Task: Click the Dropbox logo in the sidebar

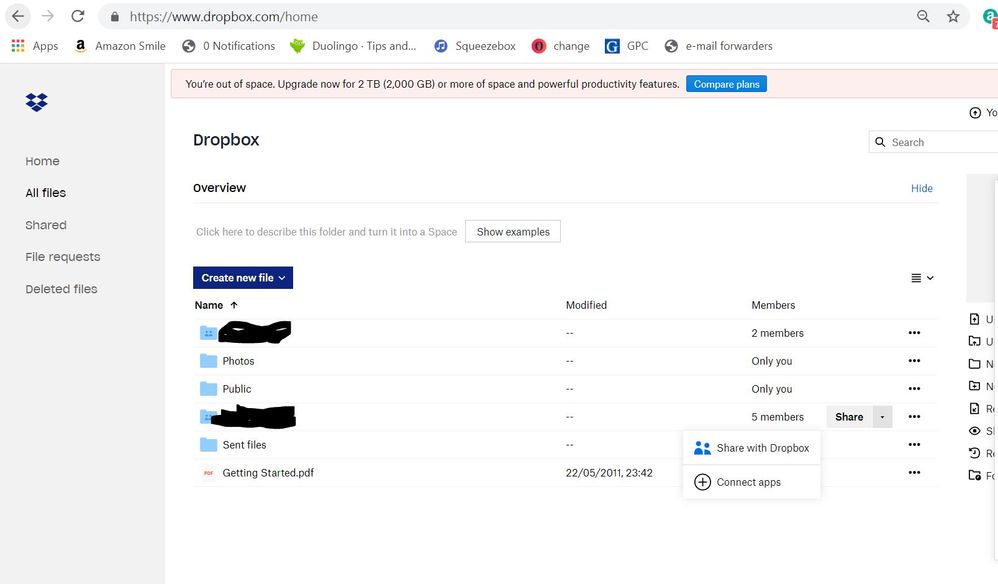Action: 36,102
